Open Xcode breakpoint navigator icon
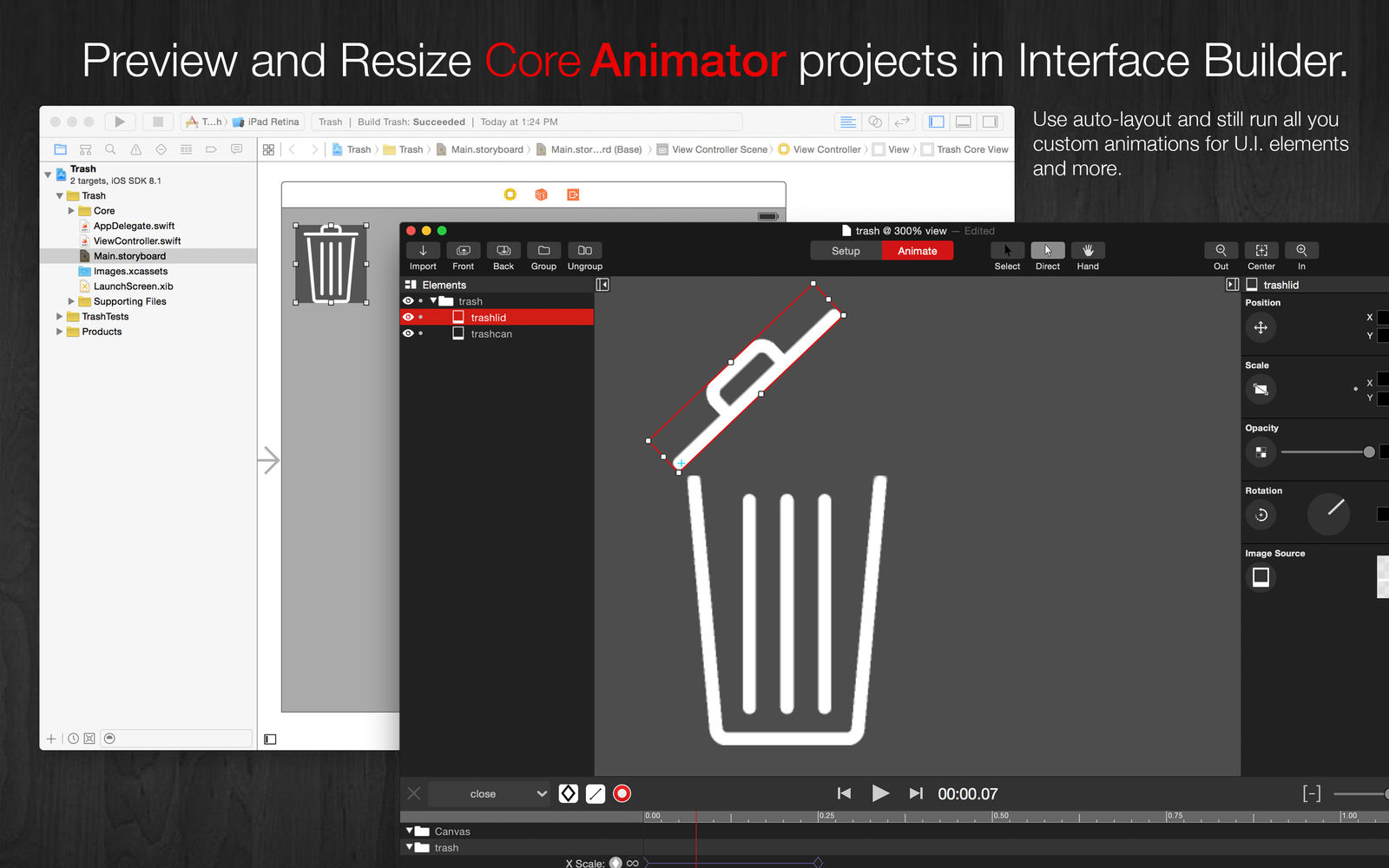The height and width of the screenshot is (868, 1389). 211,149
